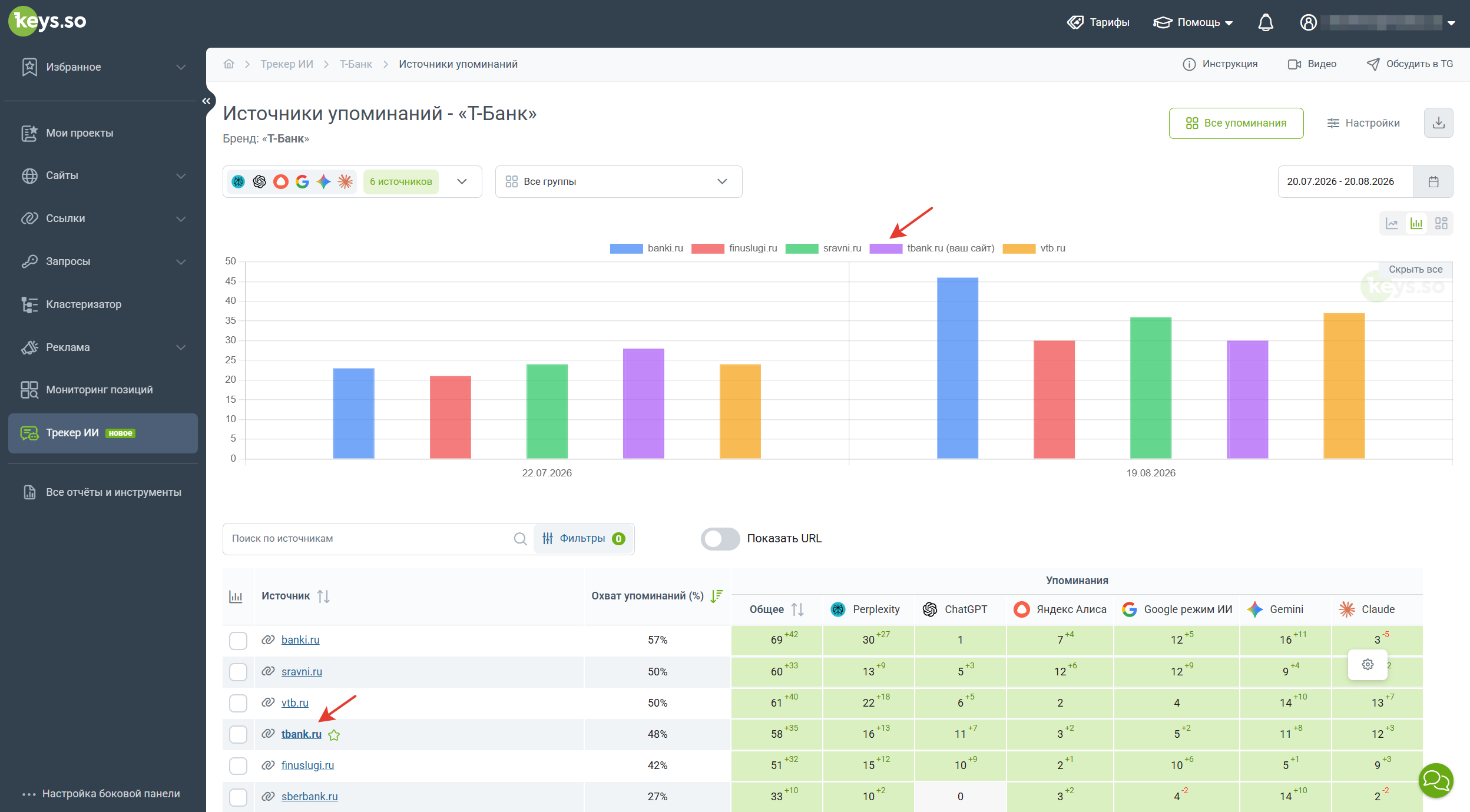1470x812 pixels.
Task: Click the home breadcrumb icon
Action: [x=229, y=64]
